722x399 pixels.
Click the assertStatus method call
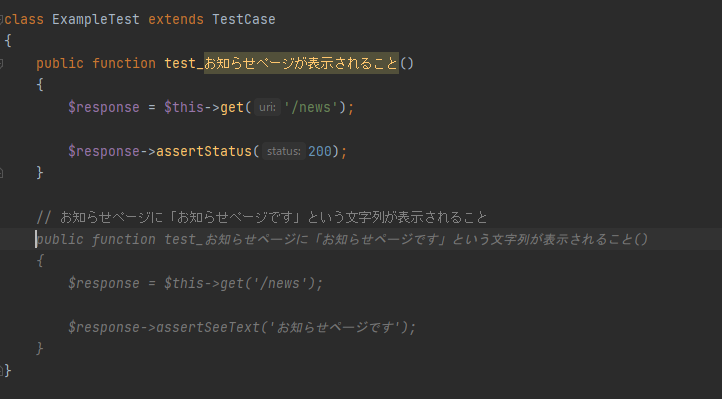204,151
